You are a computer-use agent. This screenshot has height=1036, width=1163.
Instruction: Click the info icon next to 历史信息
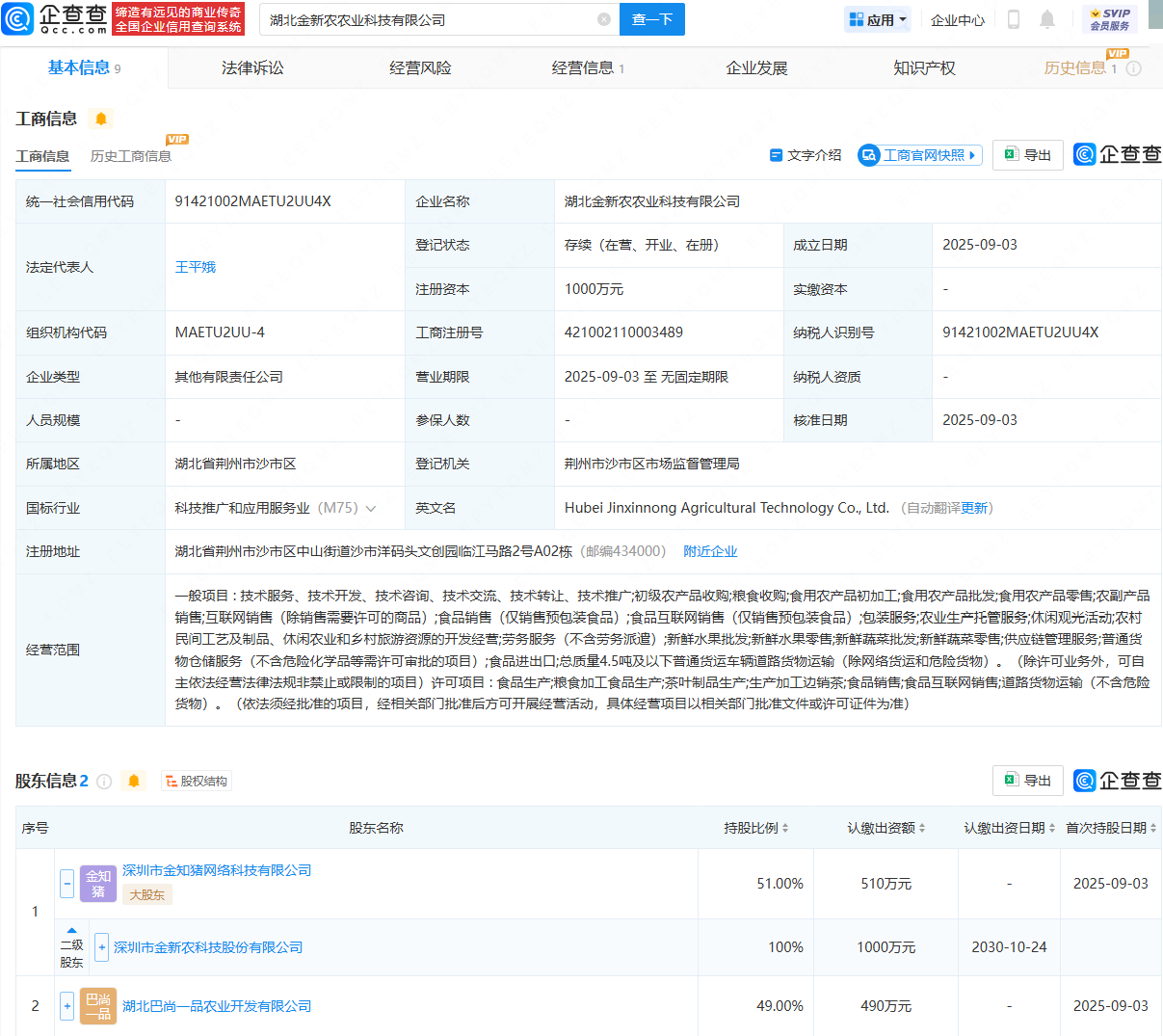pyautogui.click(x=1134, y=68)
